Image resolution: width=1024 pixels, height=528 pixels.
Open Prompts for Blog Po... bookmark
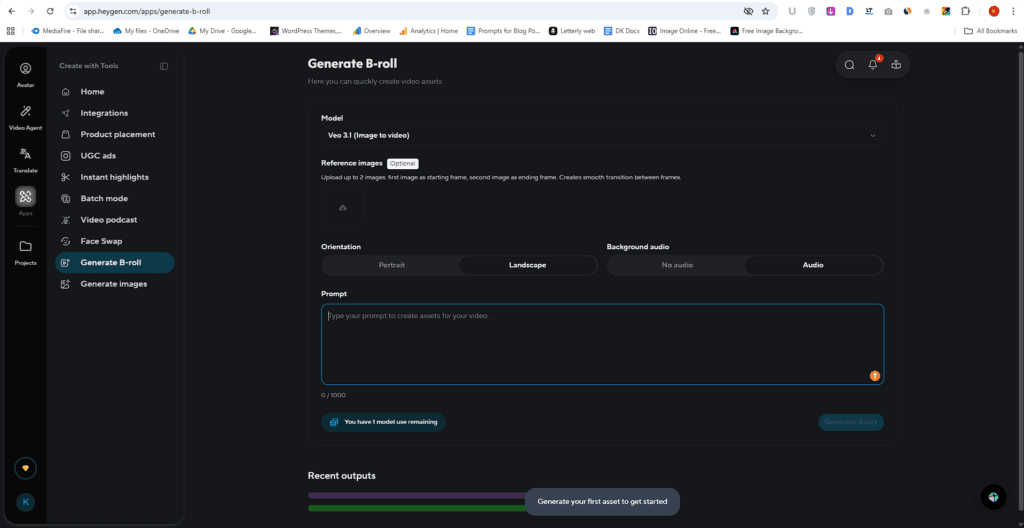504,31
